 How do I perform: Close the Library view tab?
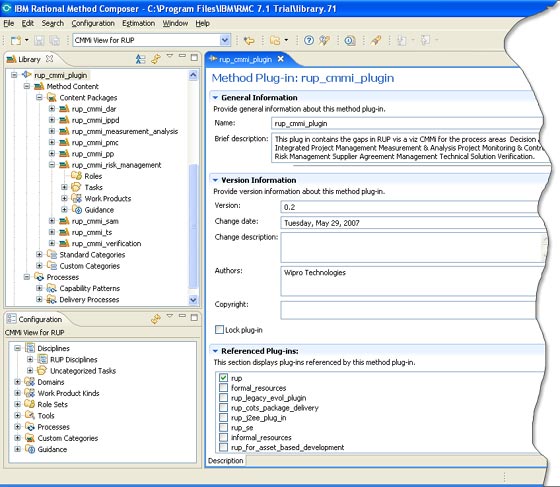pos(50,59)
